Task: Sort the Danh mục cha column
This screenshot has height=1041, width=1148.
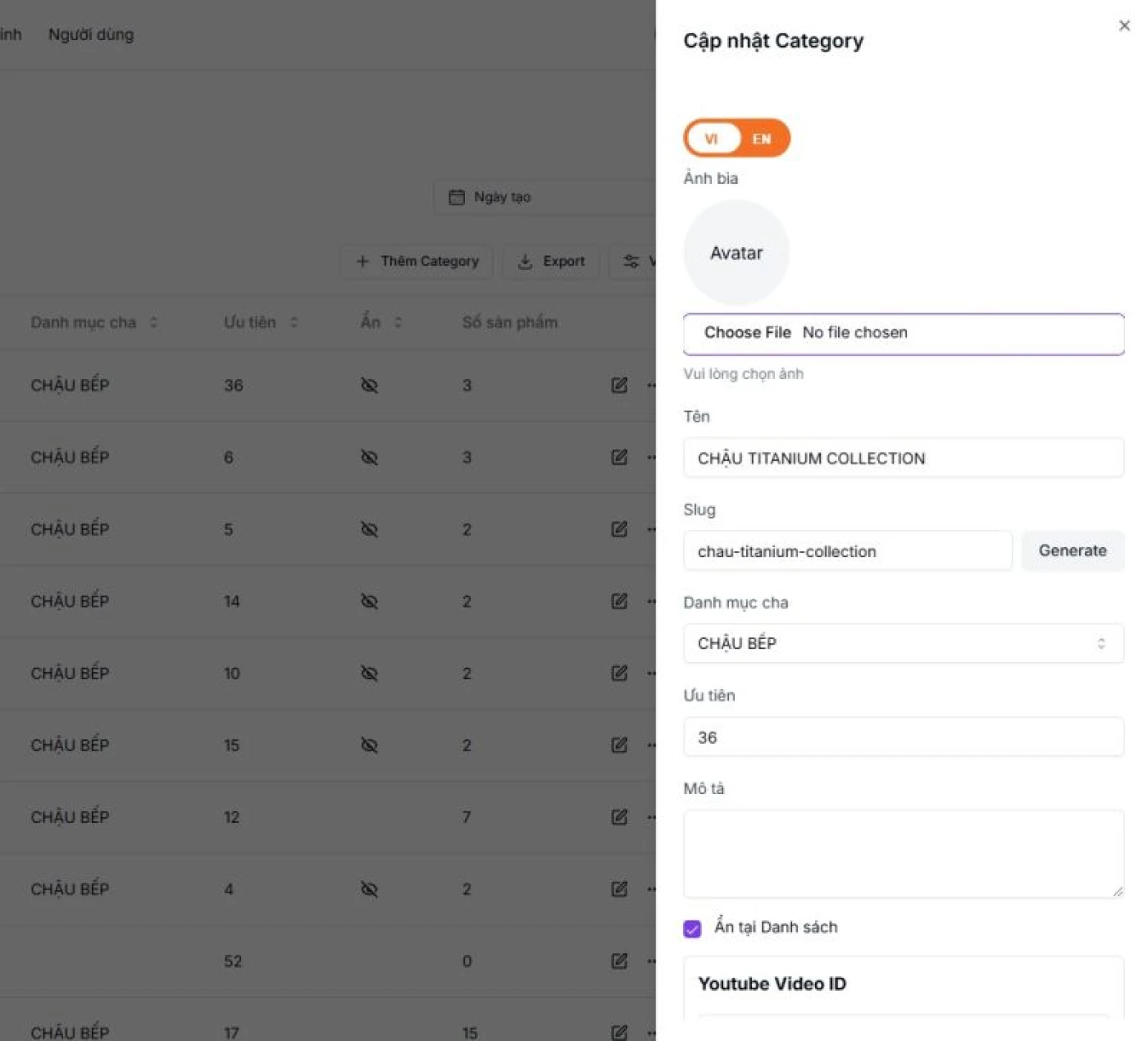Action: [x=154, y=322]
